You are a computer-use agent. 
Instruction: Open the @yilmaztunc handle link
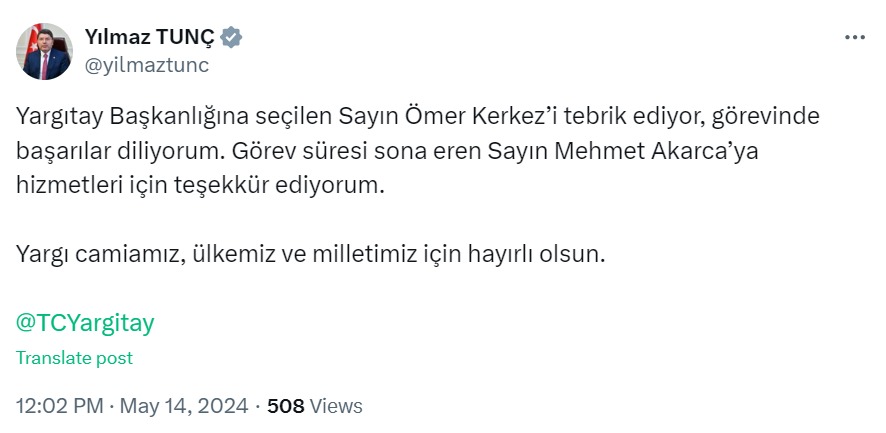(147, 65)
